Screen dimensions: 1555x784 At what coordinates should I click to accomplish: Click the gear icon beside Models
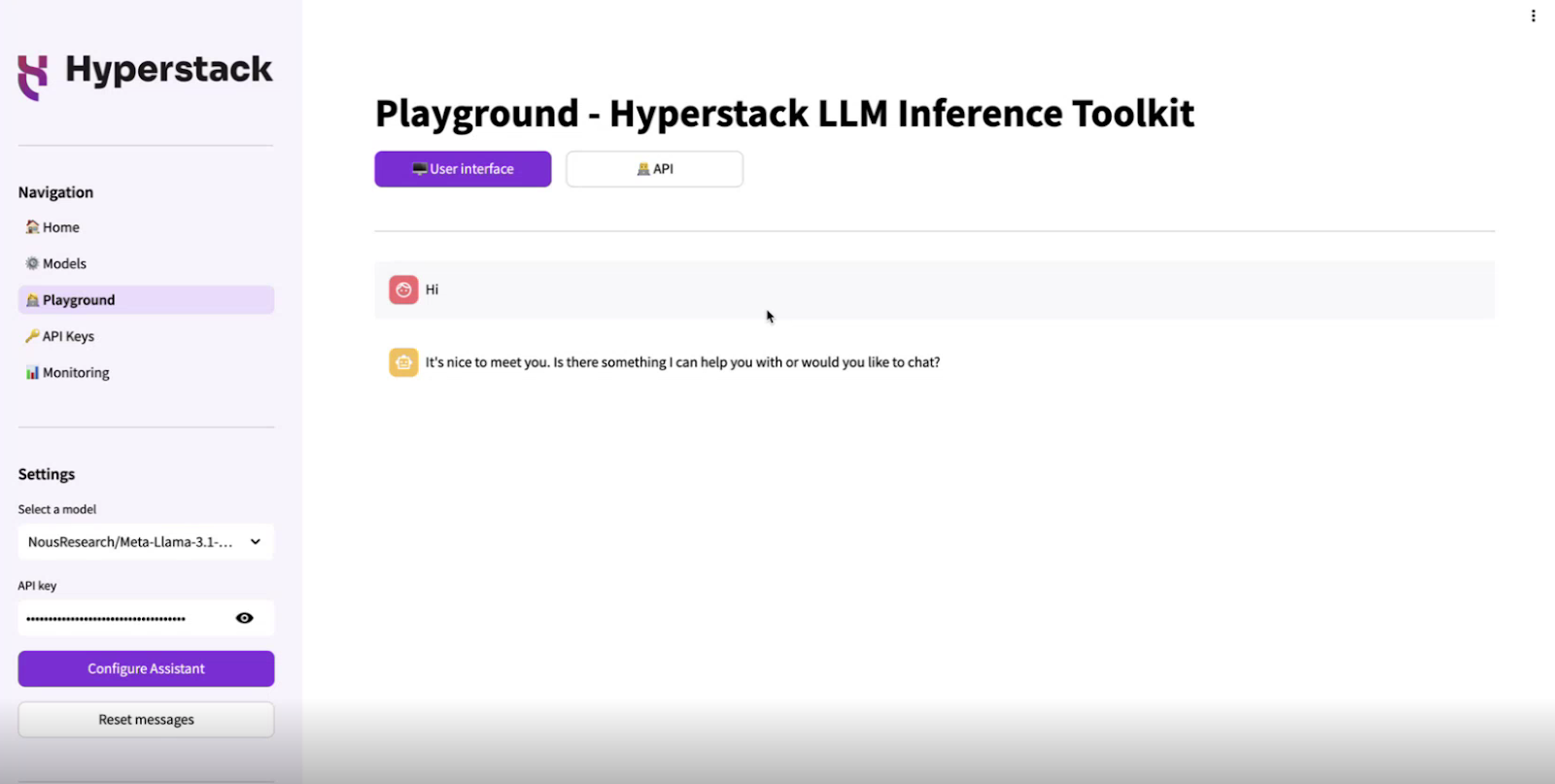[x=32, y=263]
